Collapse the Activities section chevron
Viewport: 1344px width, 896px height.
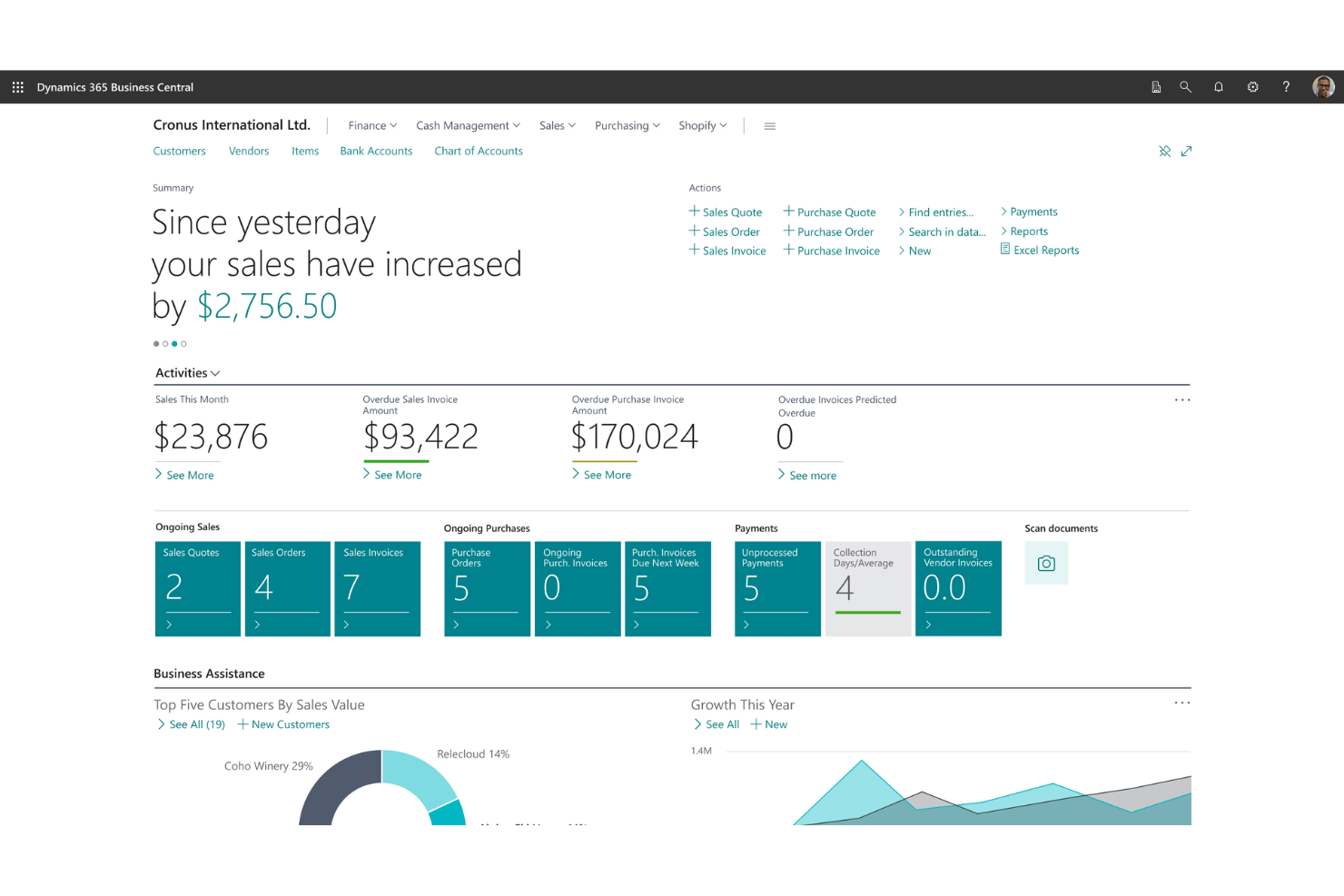[216, 373]
